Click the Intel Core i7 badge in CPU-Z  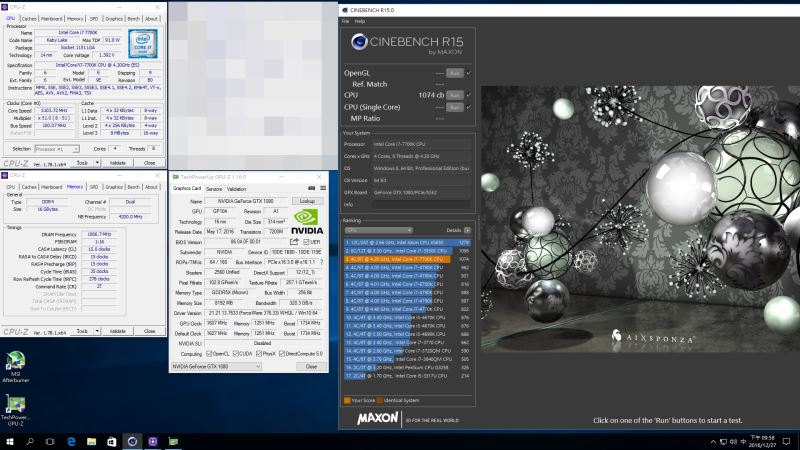click(142, 44)
